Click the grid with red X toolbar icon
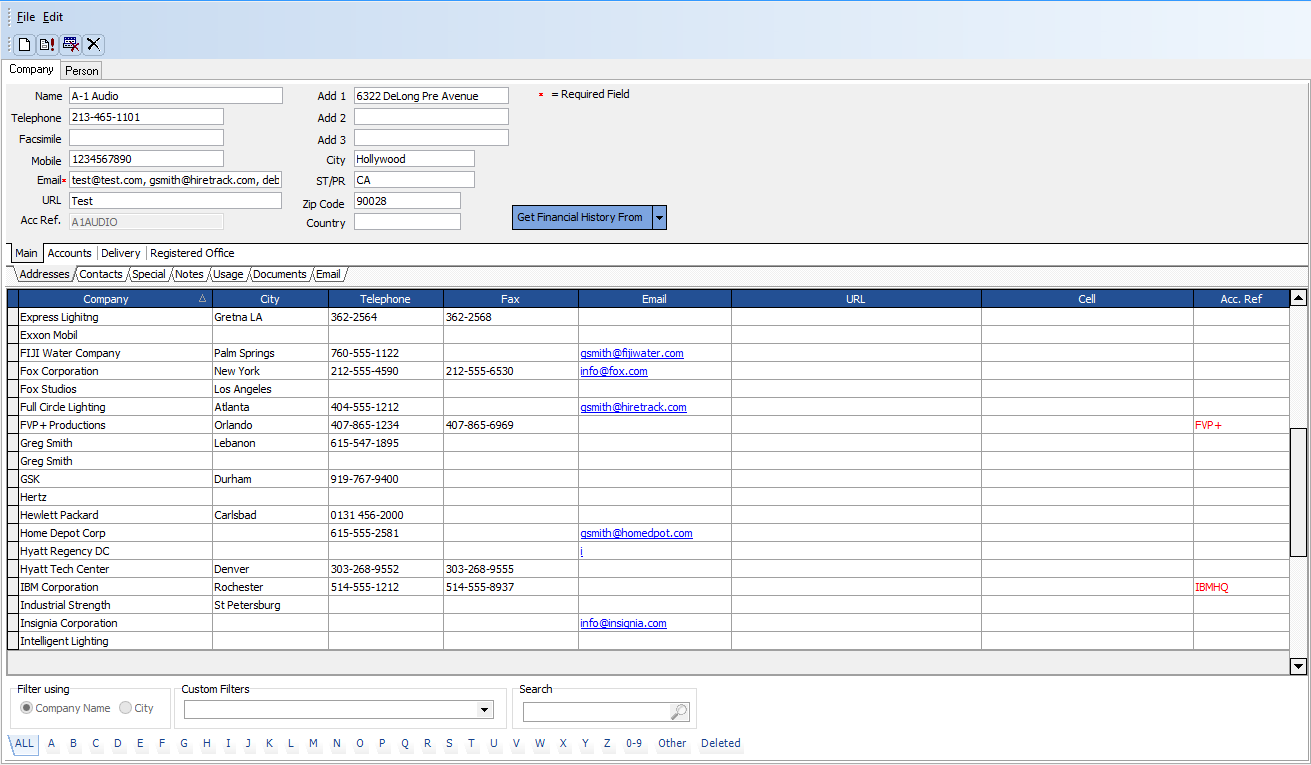 [x=70, y=44]
